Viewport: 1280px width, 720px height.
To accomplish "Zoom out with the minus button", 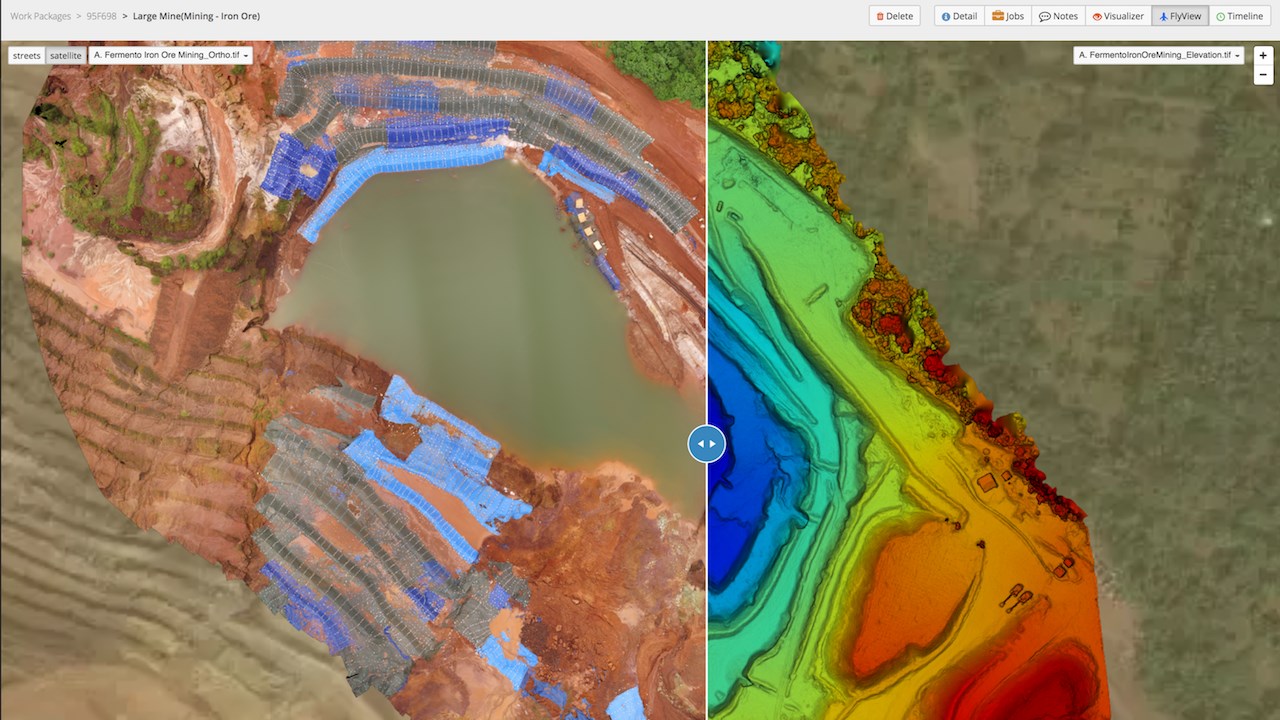I will 1263,75.
